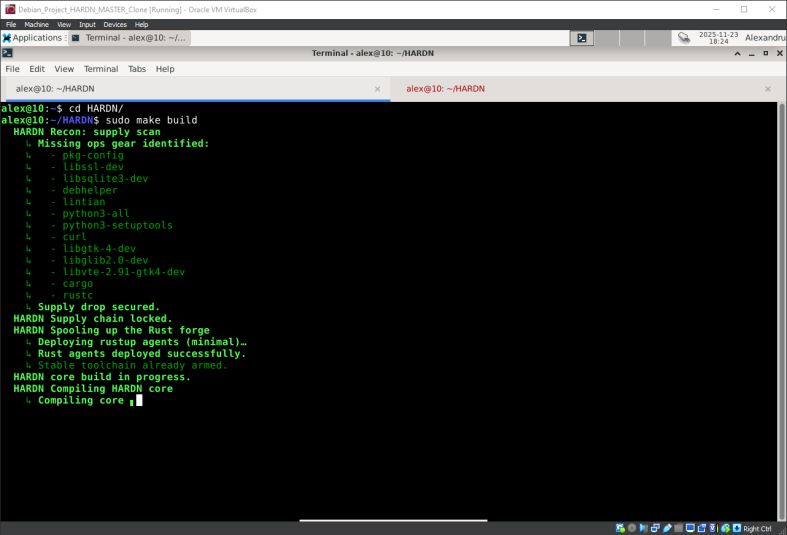The width and height of the screenshot is (787, 535).
Task: Click the 'sudo make build' command text
Action: [151, 120]
